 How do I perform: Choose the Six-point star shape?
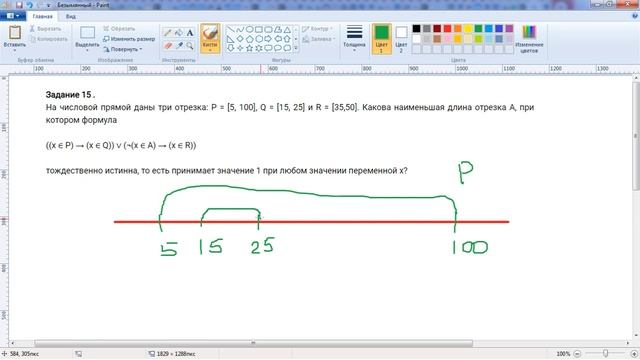[x=259, y=48]
